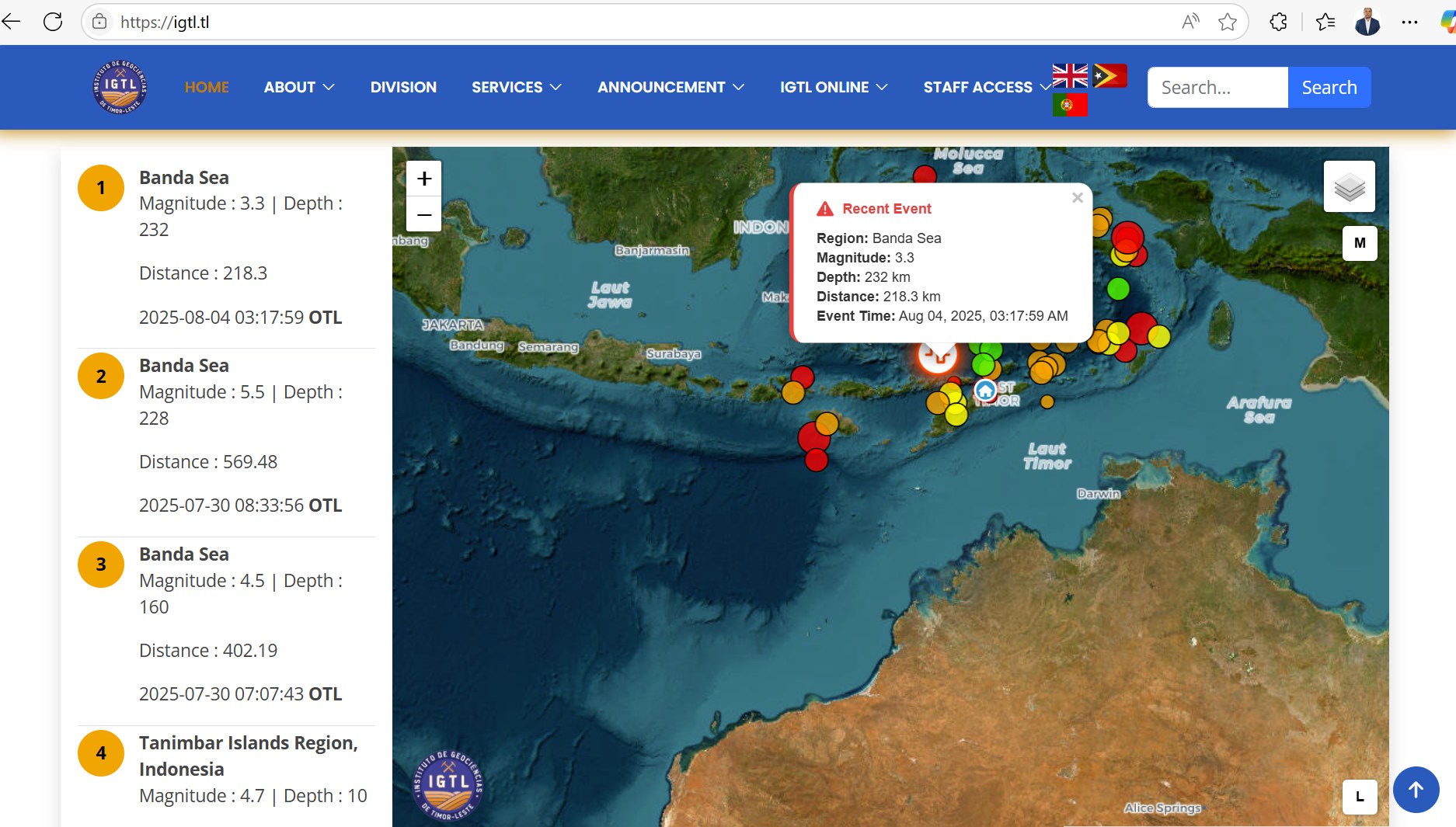Zoom out on the map
Screen dimensions: 1456x827
(x=424, y=214)
